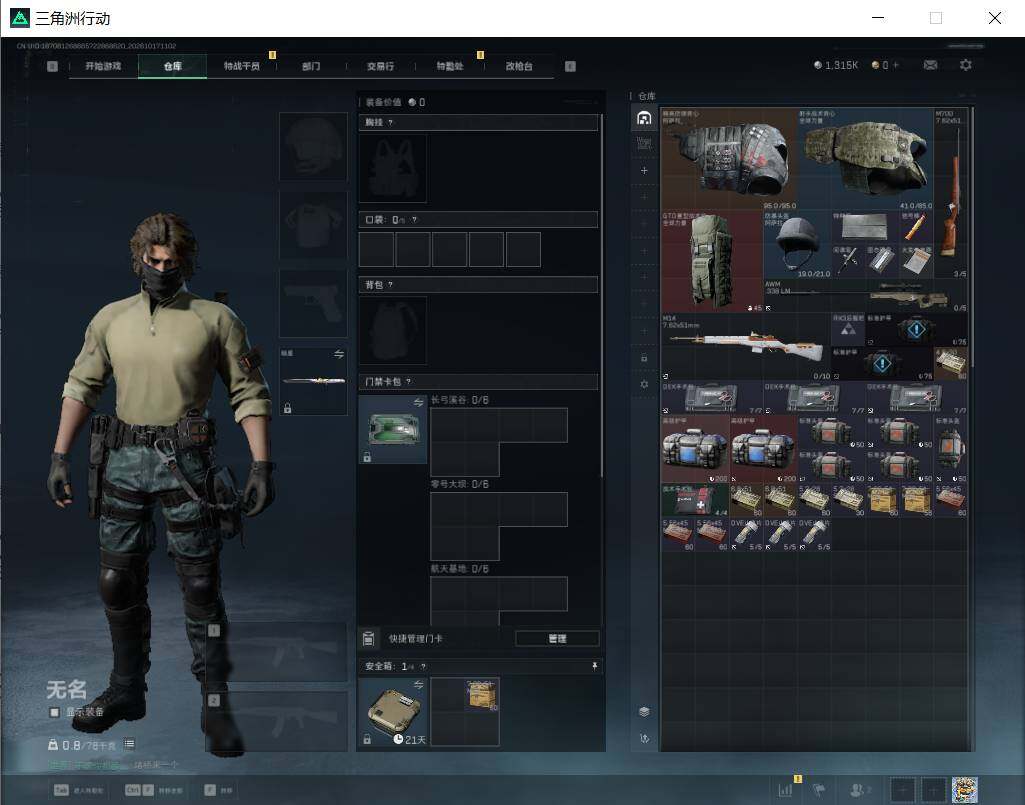Click the sort icon at the warehouse sidebar bottom
The image size is (1025, 805).
tap(644, 738)
